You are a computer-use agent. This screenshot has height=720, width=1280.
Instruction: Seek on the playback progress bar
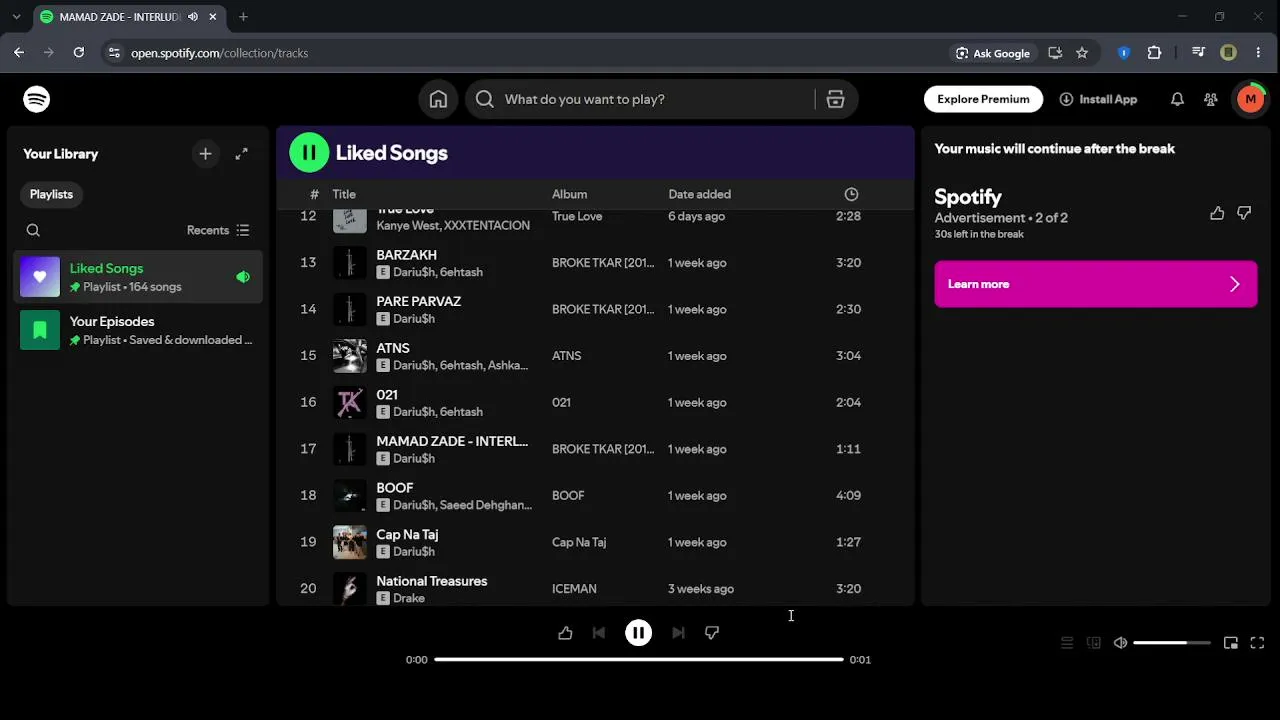[x=639, y=660]
